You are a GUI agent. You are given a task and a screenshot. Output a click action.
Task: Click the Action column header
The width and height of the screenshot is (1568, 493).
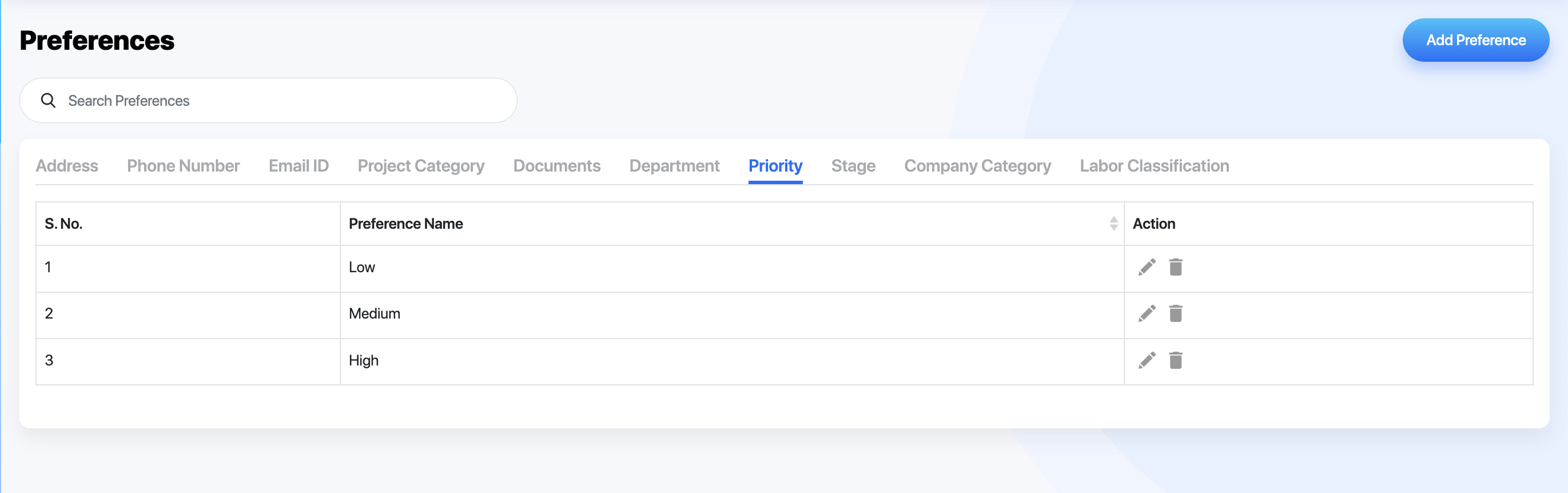(1328, 224)
